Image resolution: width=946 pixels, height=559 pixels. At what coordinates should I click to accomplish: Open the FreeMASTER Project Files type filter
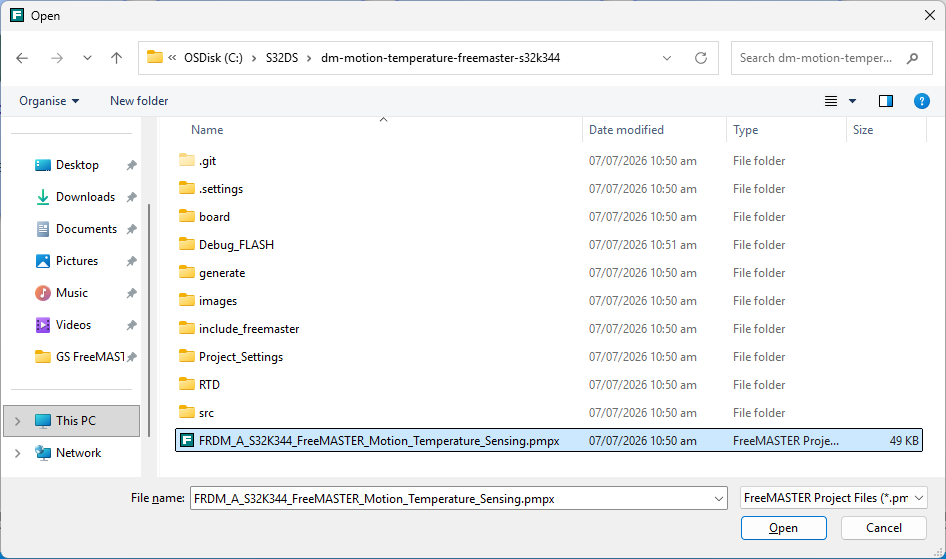coord(833,498)
